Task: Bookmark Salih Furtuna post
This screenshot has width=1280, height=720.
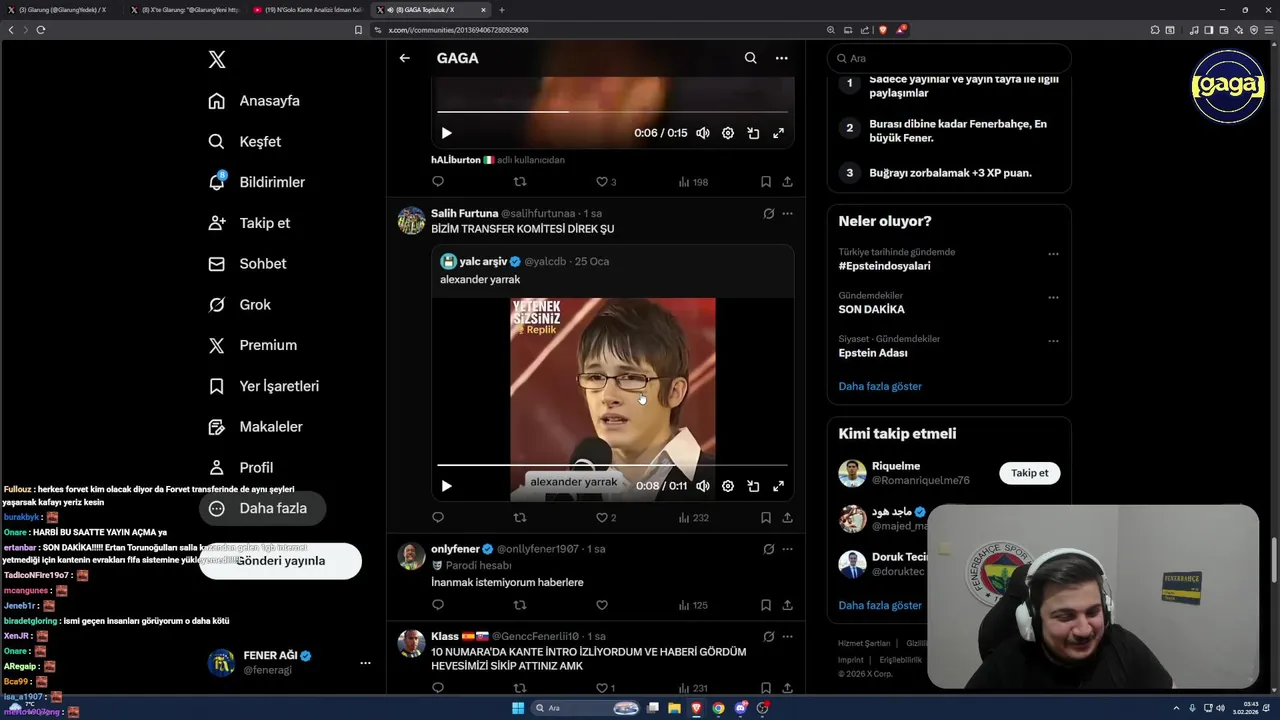Action: [765, 518]
